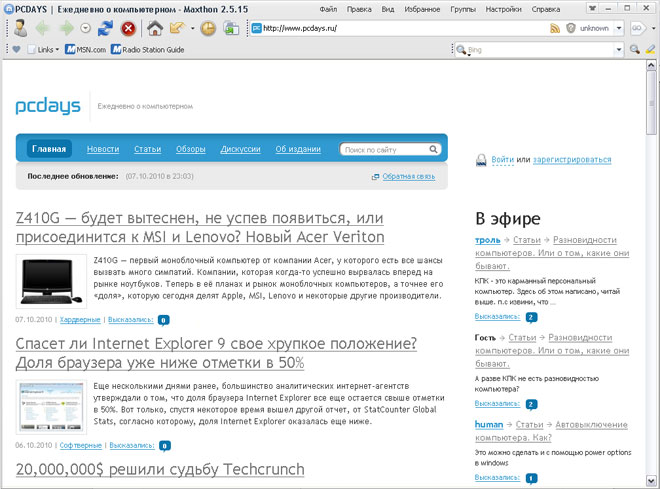Viewport: 660px width, 489px height.
Task: Open the 20,000,000$ Techcrunch article headline
Action: tap(160, 469)
